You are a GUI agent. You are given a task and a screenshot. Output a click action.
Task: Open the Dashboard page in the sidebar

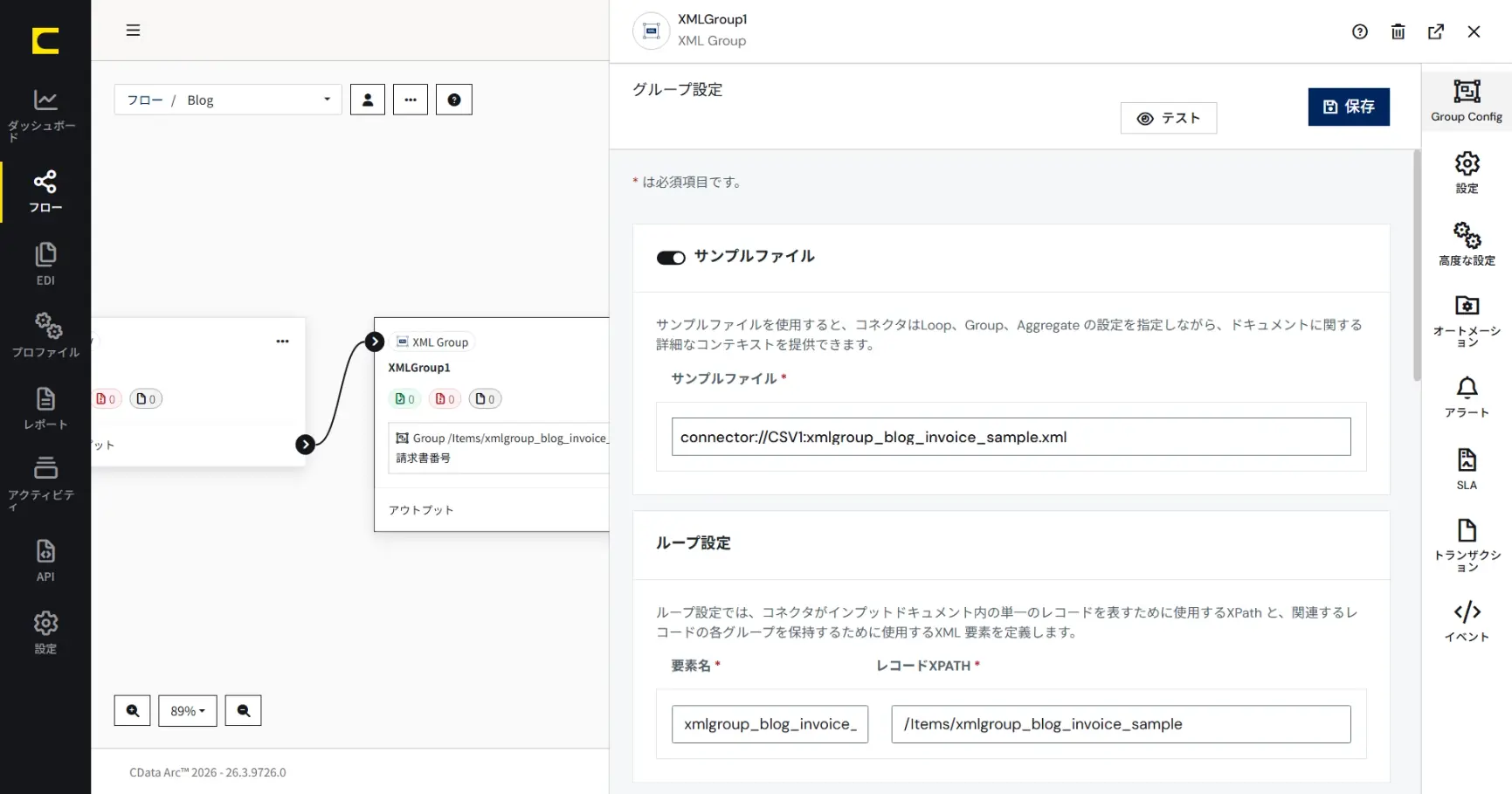pyautogui.click(x=45, y=114)
